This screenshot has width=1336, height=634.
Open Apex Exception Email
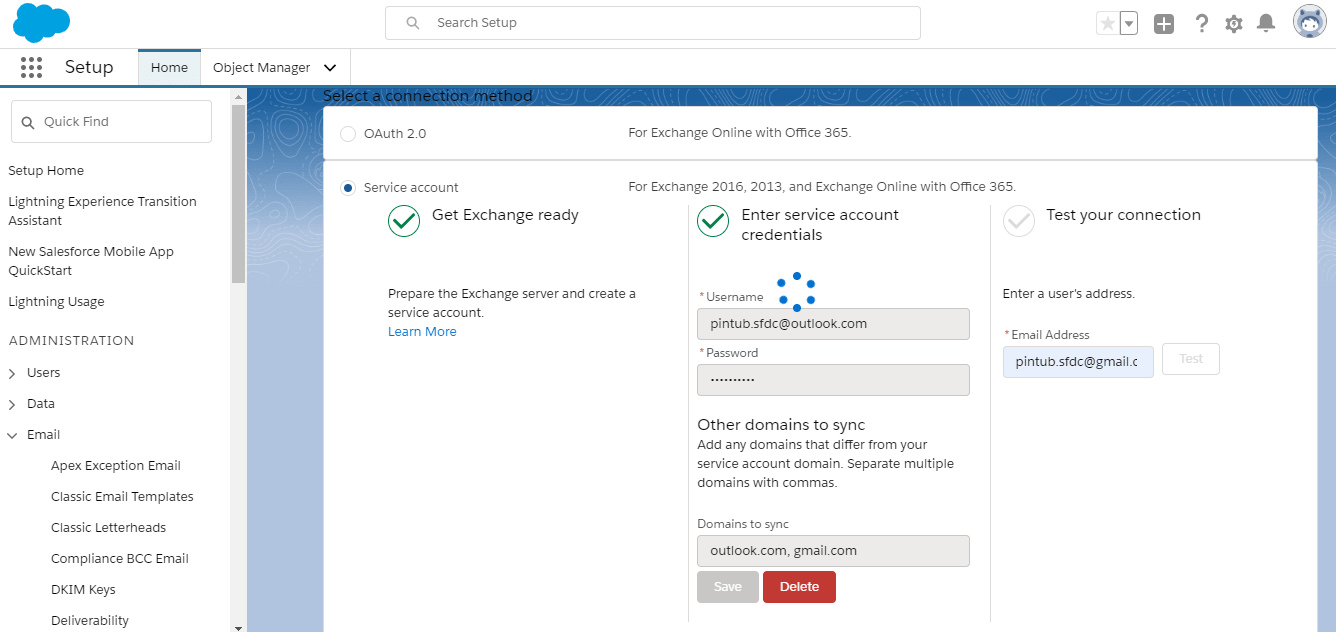pos(116,466)
